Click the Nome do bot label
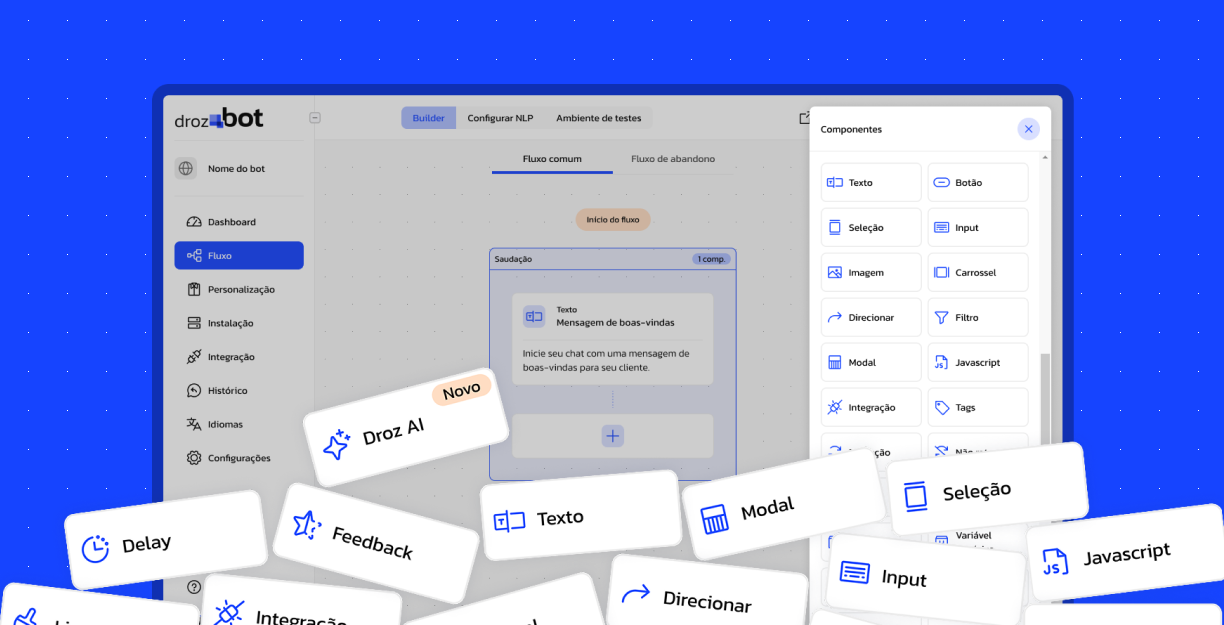Viewport: 1224px width, 625px height. pos(236,169)
